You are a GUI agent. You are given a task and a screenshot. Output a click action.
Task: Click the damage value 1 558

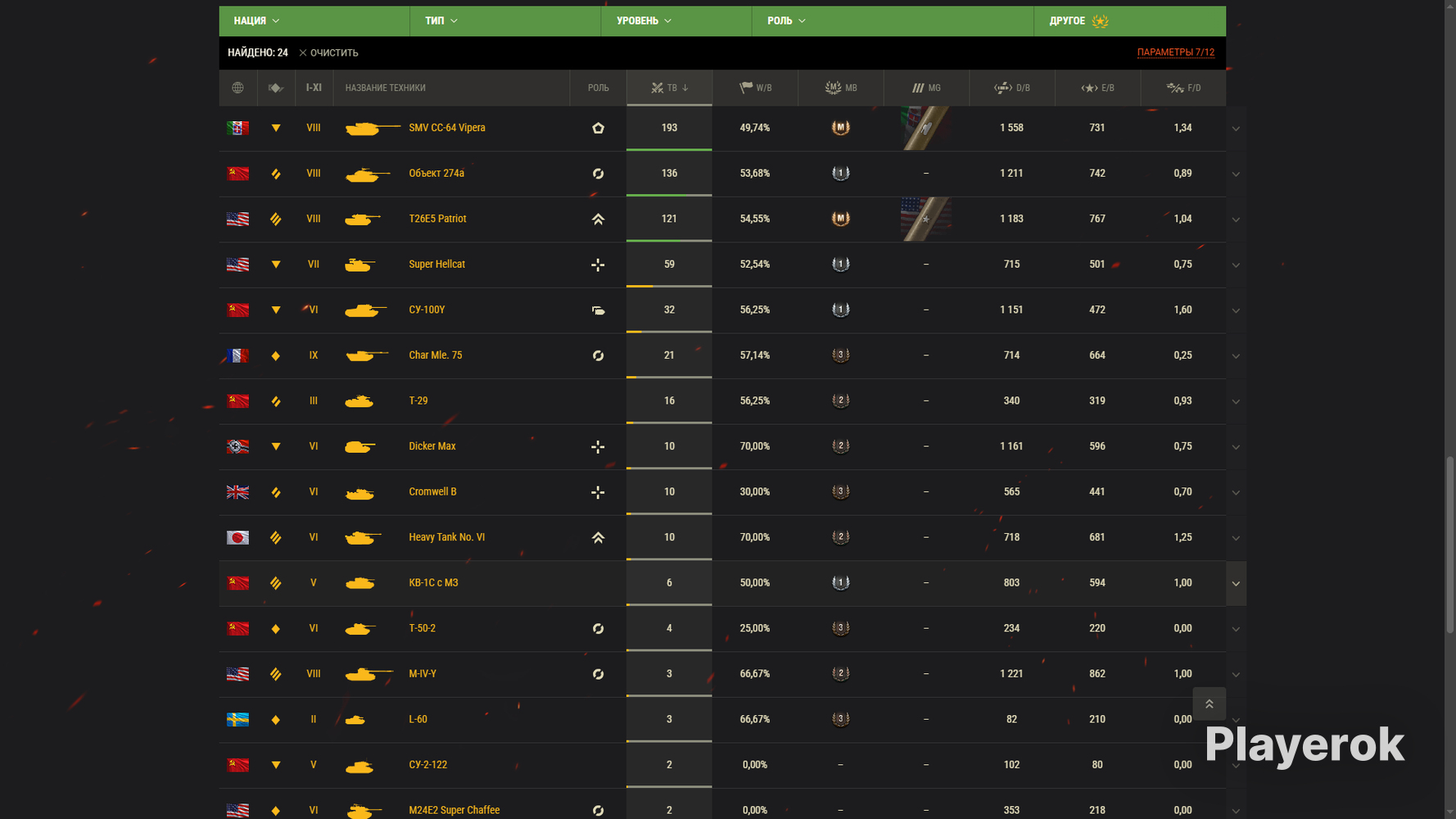pos(1011,128)
